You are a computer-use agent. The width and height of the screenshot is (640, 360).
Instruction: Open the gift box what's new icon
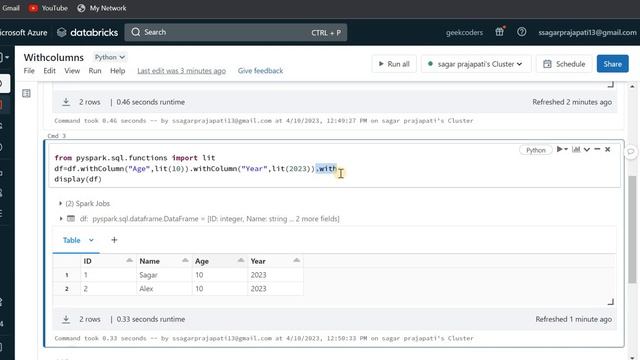pos(500,32)
